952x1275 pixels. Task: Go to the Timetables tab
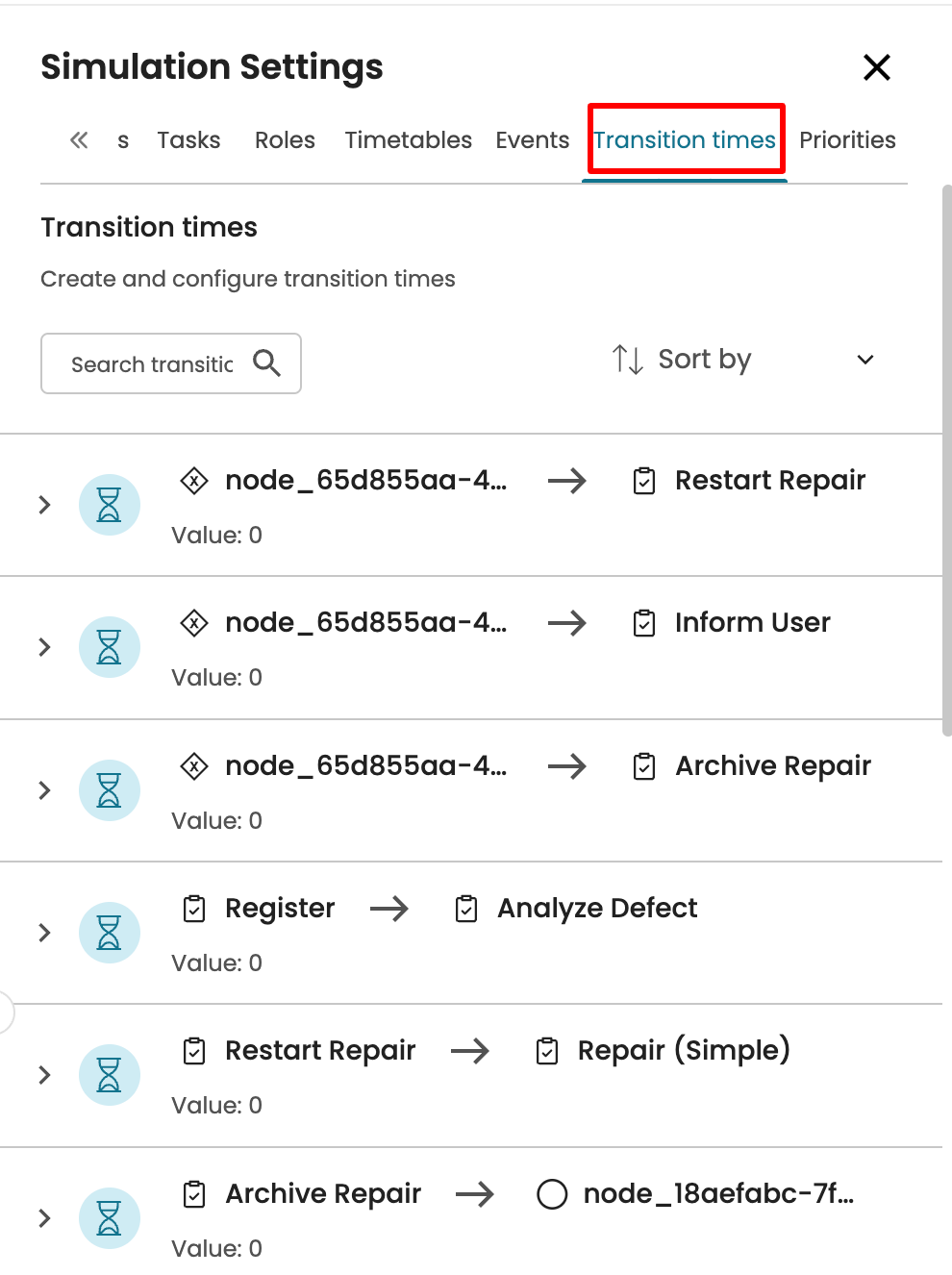point(408,140)
